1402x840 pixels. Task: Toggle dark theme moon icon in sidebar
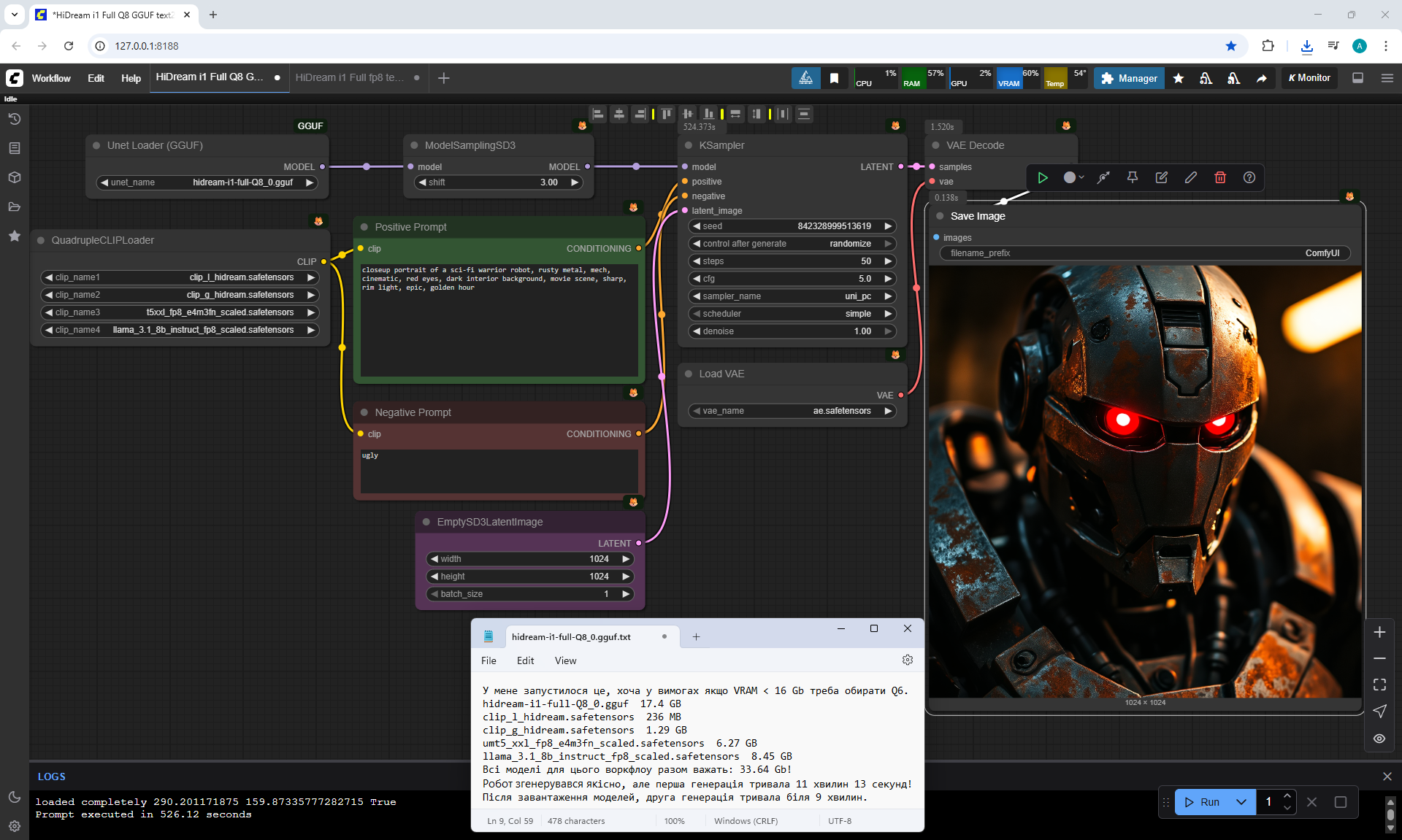click(14, 797)
